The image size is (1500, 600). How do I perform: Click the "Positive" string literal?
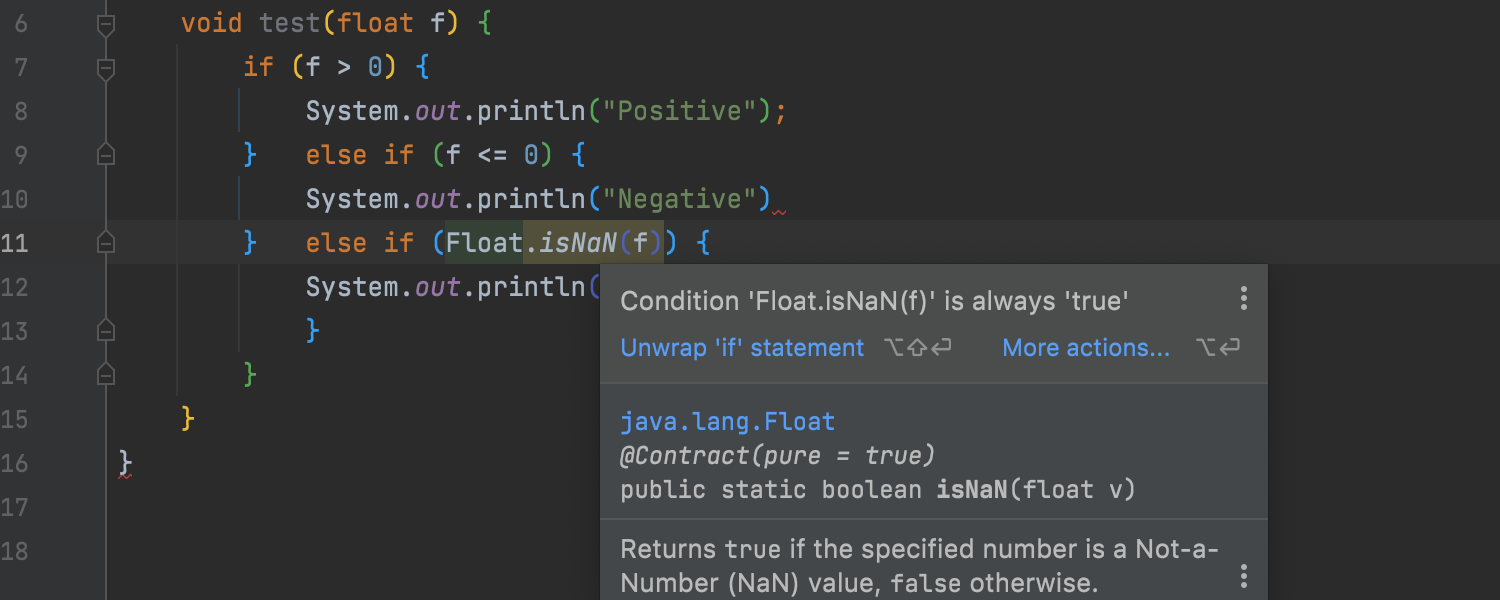pyautogui.click(x=680, y=111)
